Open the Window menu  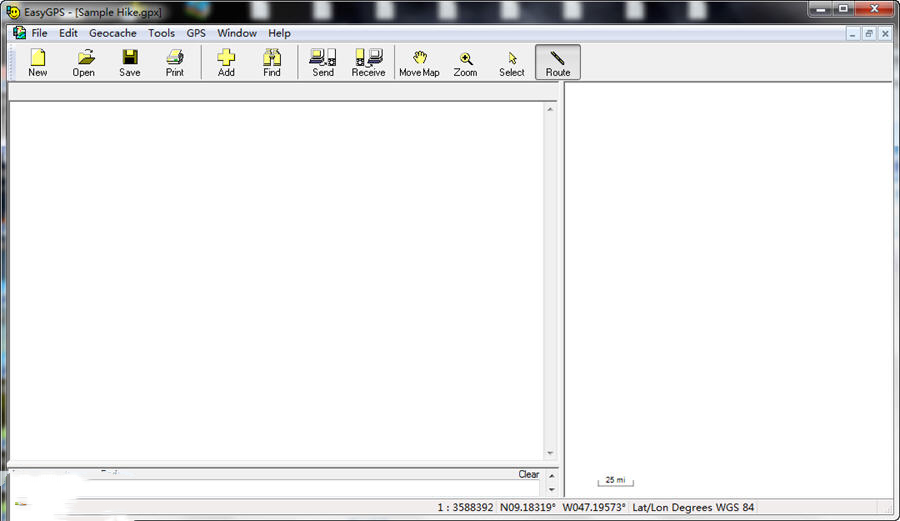pos(236,33)
